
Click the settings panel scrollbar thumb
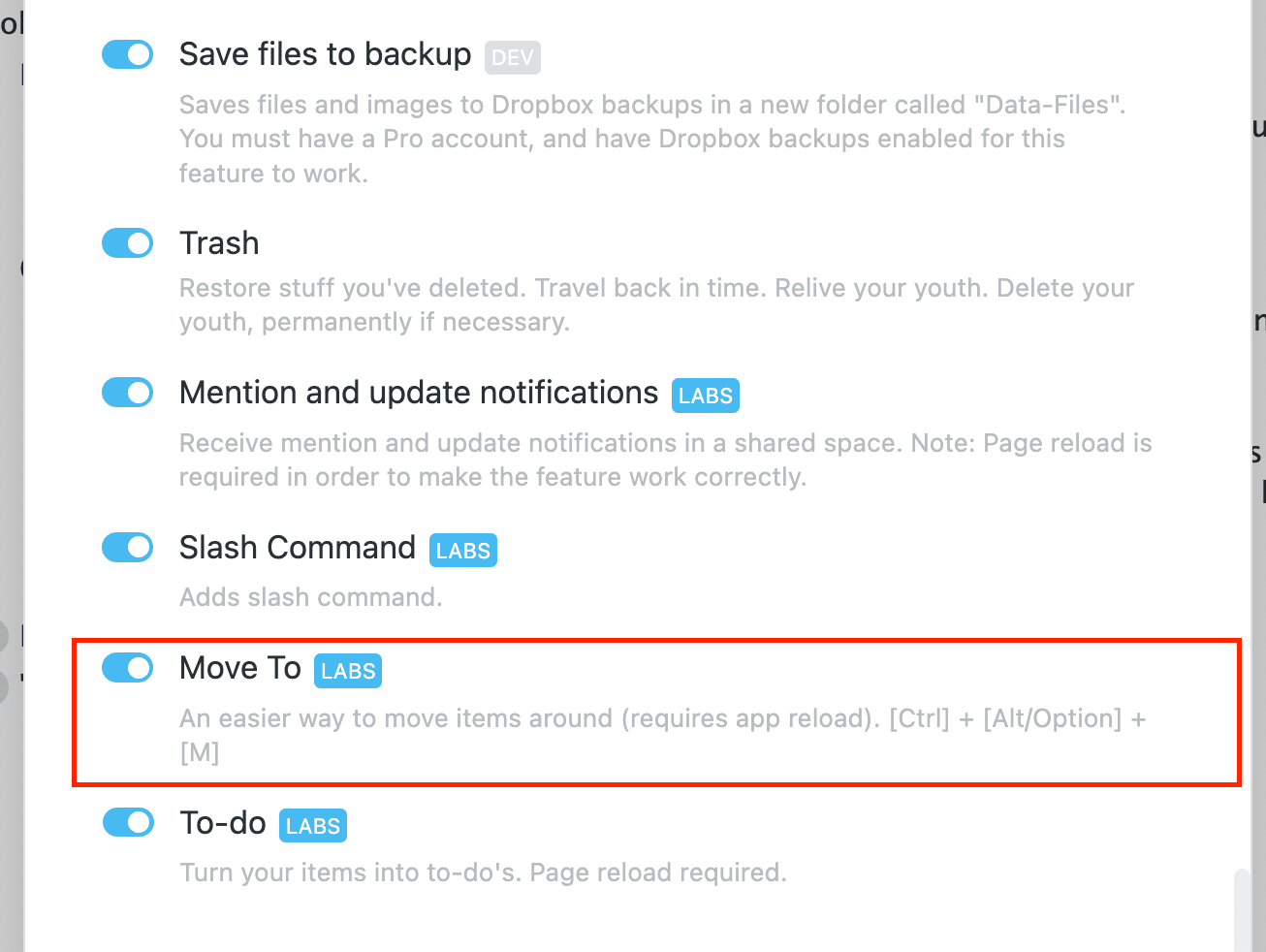tap(1242, 911)
